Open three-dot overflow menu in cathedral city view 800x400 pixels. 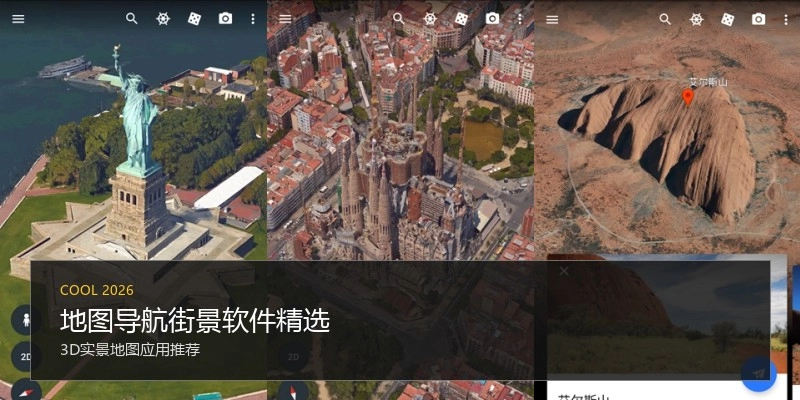point(520,19)
